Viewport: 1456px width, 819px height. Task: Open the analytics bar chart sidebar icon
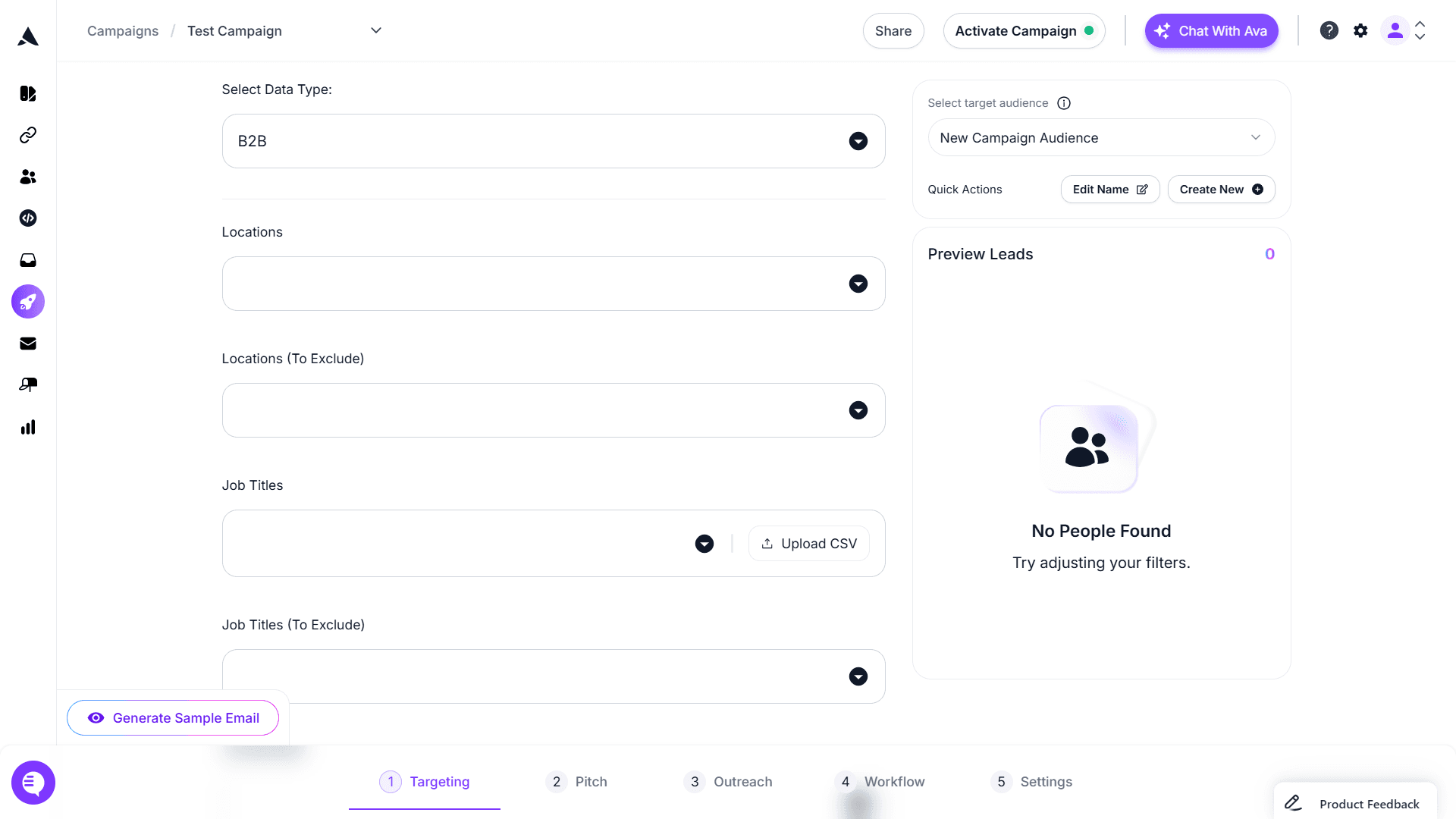tap(28, 427)
